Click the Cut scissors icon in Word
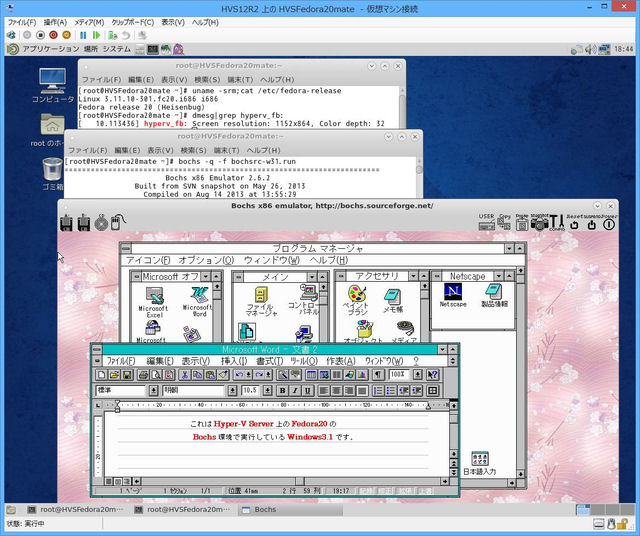Viewport: 640px width, 536px height. tap(184, 374)
